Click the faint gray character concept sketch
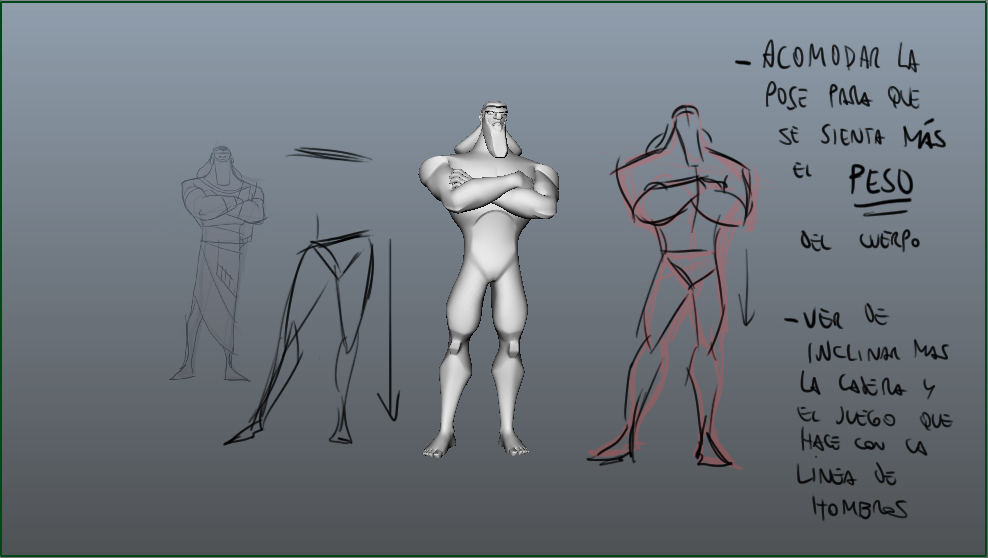Image resolution: width=988 pixels, height=558 pixels. [x=220, y=265]
